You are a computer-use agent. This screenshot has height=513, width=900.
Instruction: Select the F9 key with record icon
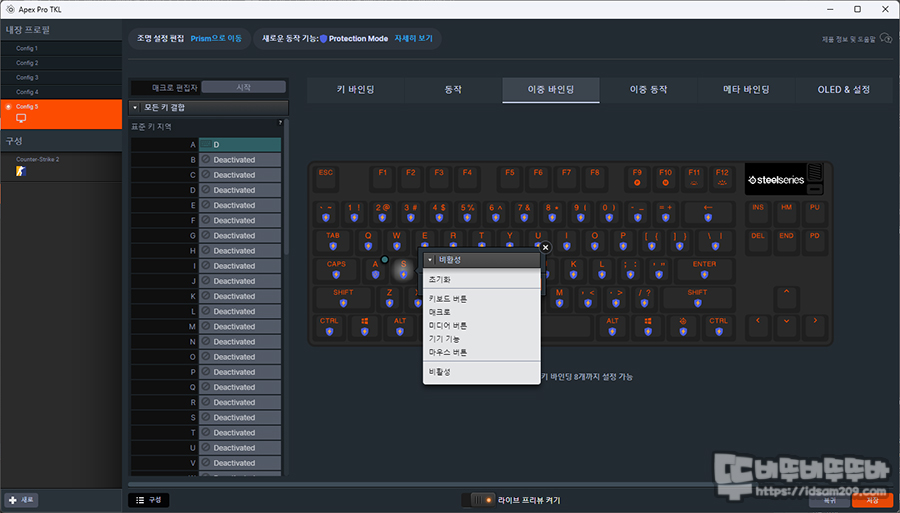[x=637, y=178]
